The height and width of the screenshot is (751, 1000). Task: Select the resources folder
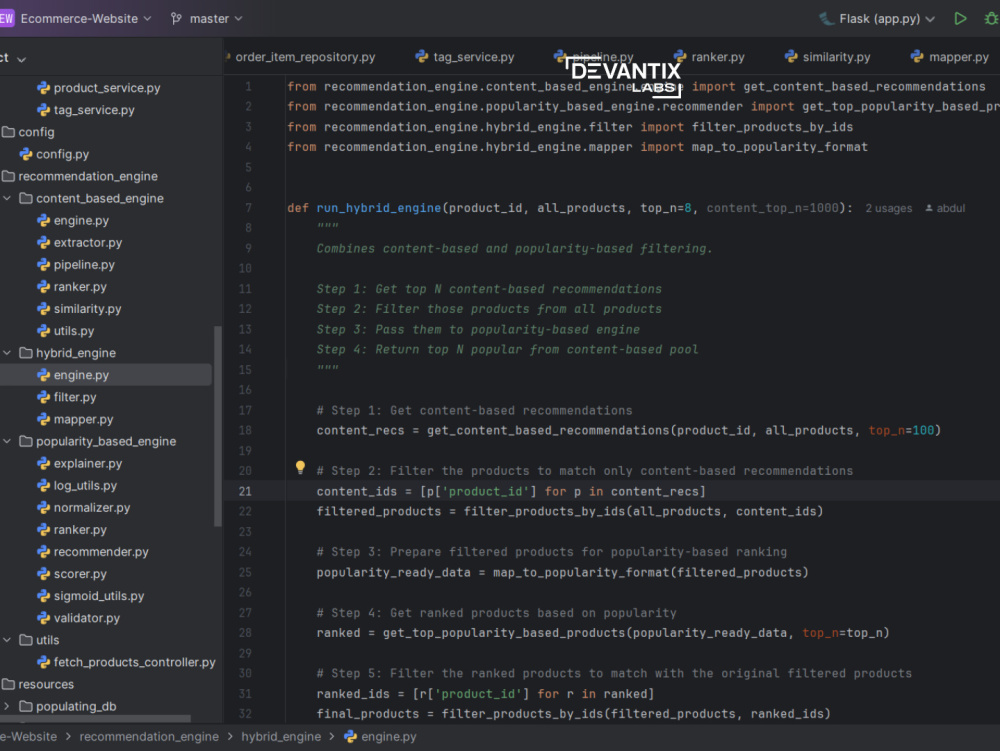pyautogui.click(x=46, y=684)
